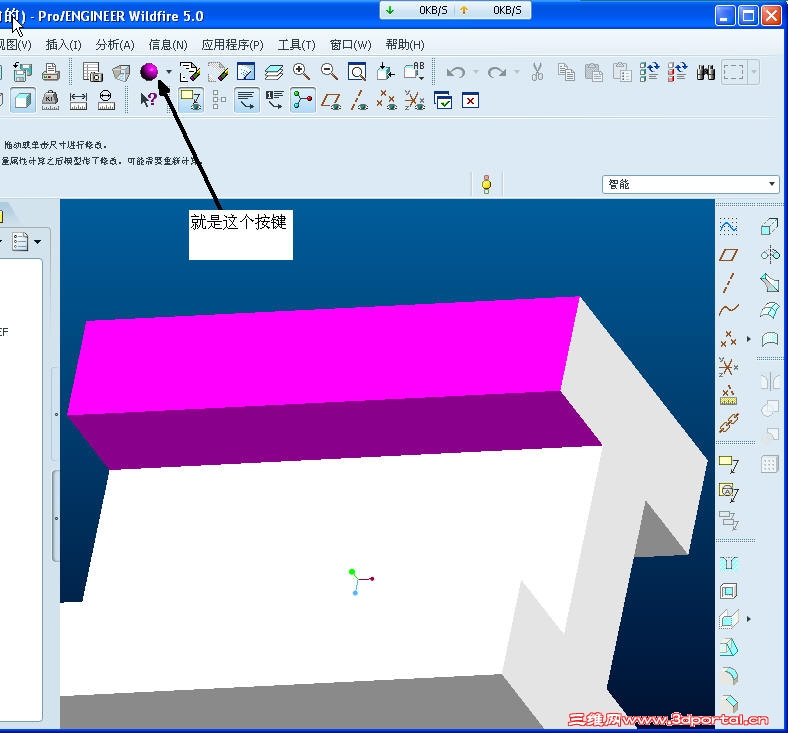Image resolution: width=788 pixels, height=733 pixels.
Task: Open the saved view list icon
Action: point(415,72)
